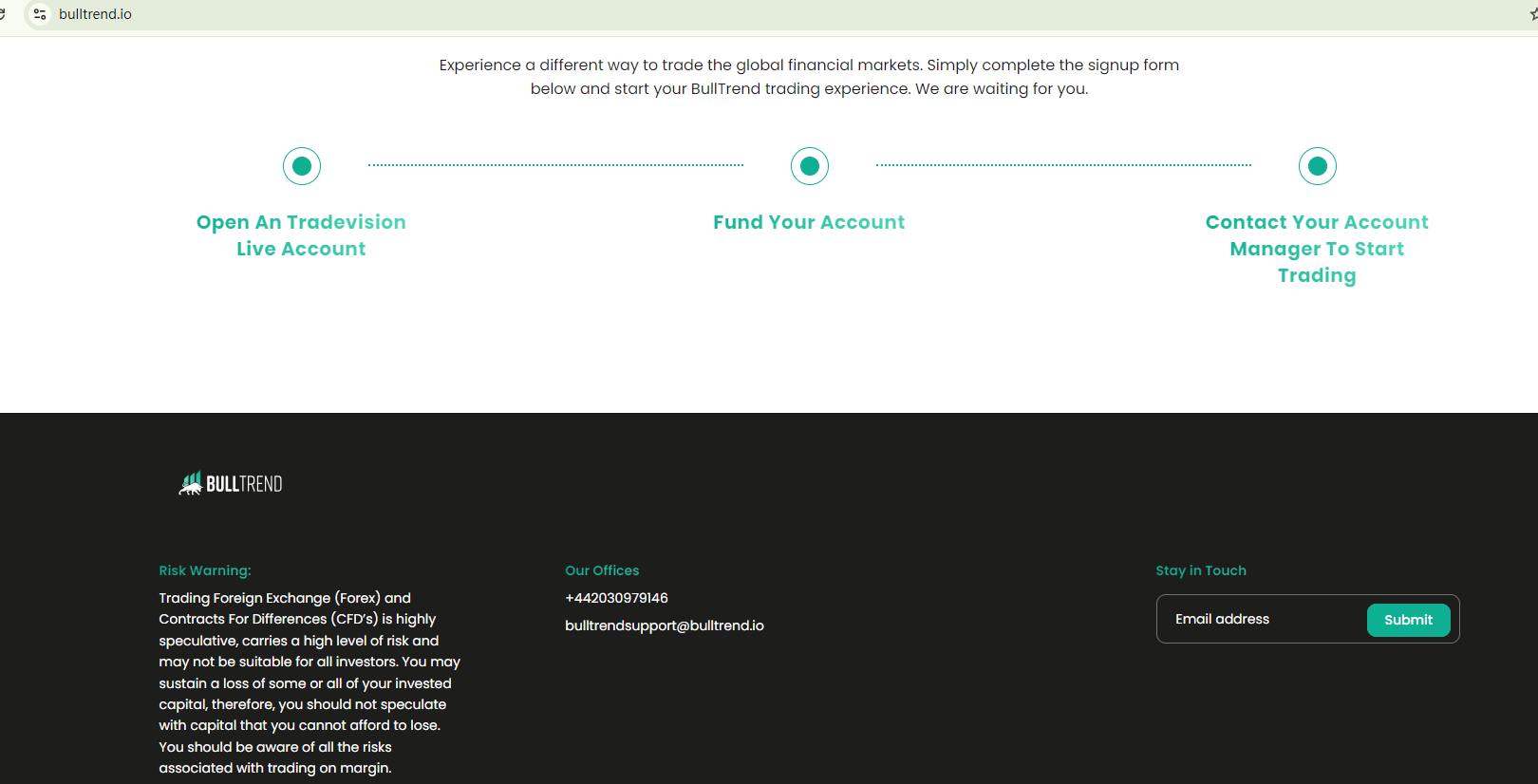Click the Fund Your Account heading
The width and height of the screenshot is (1538, 784).
(x=809, y=222)
